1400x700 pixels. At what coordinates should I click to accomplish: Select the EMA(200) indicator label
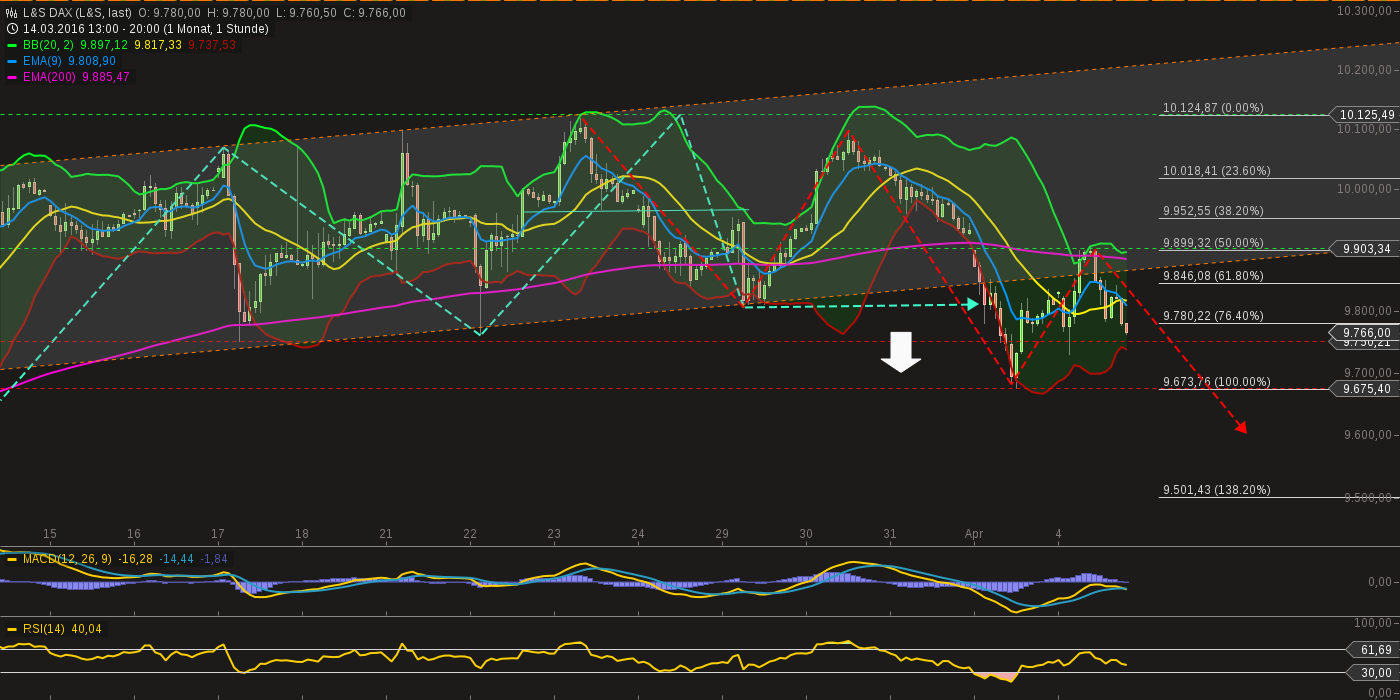49,77
